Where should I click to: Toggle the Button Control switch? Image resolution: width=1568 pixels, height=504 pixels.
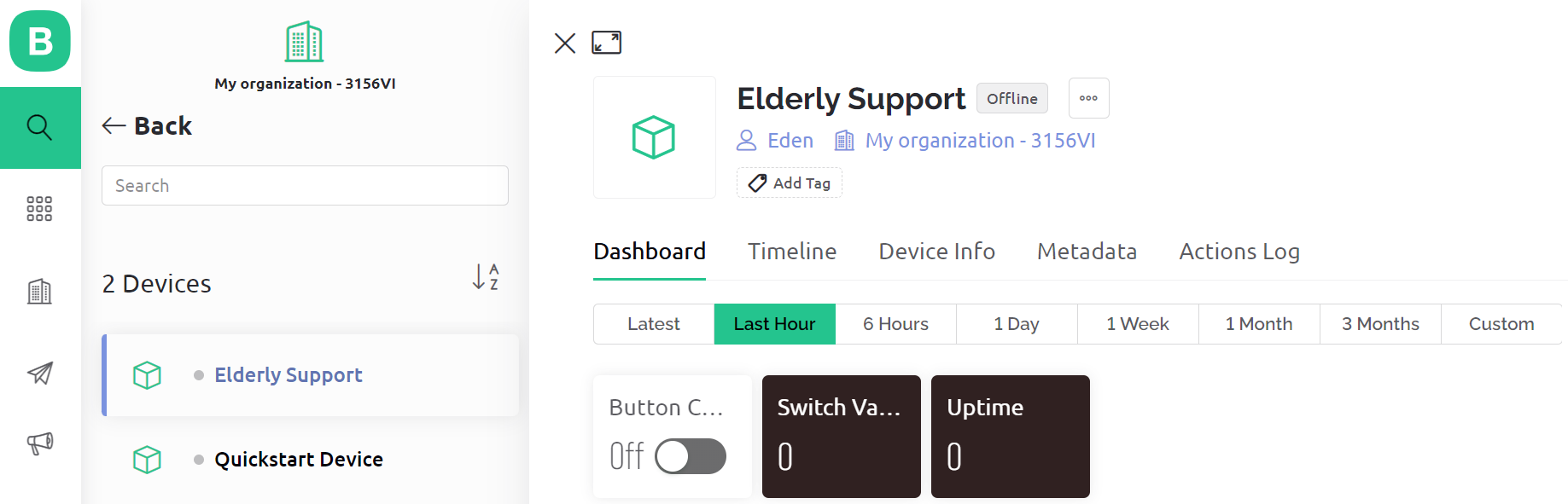[690, 456]
